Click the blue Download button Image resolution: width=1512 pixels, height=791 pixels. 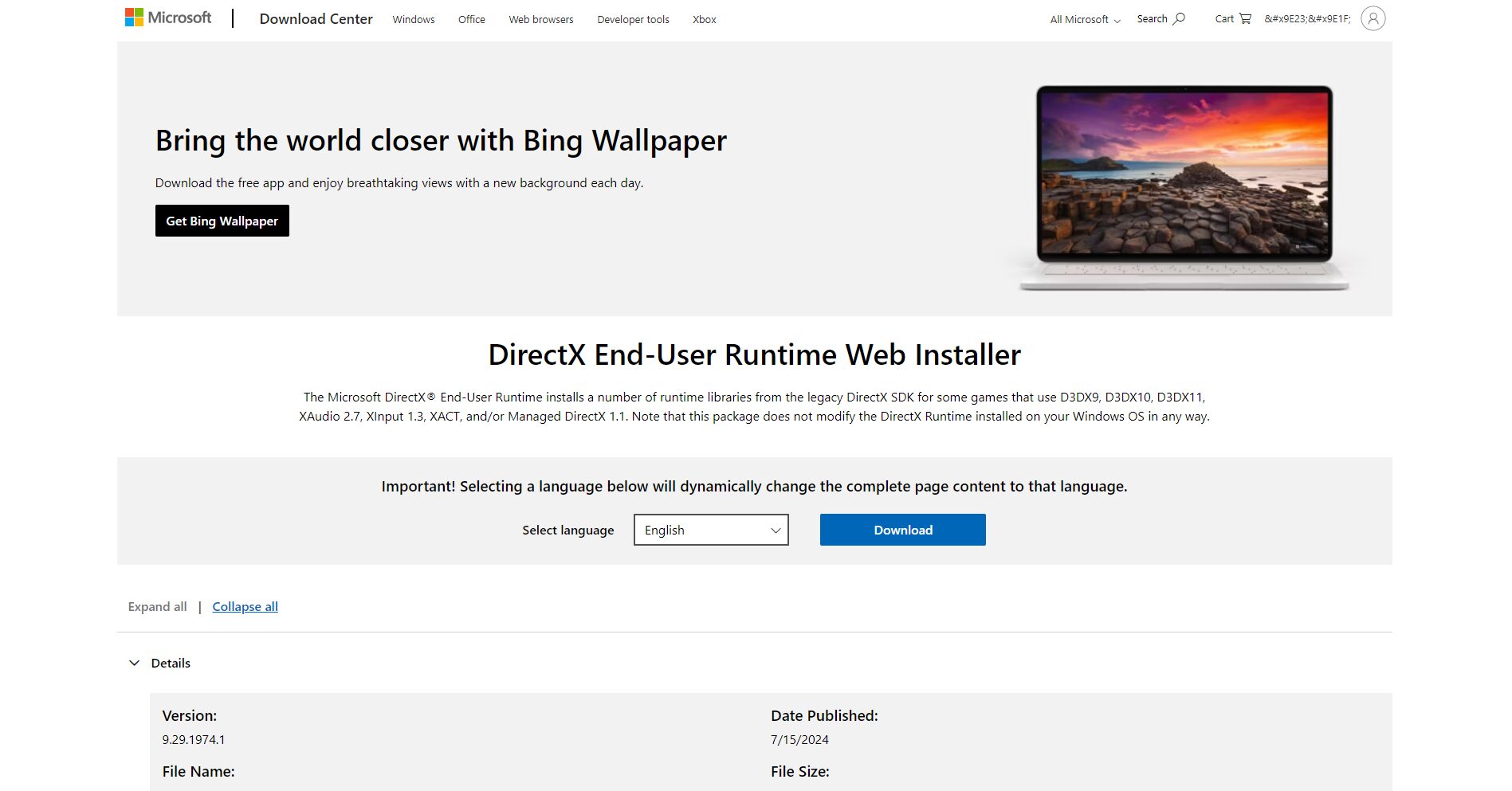tap(902, 530)
